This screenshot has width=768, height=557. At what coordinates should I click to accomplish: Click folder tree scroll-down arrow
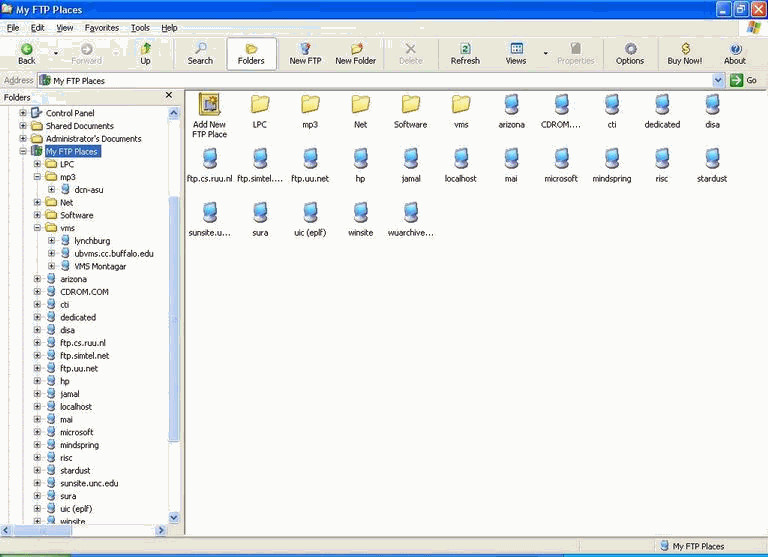(x=174, y=517)
